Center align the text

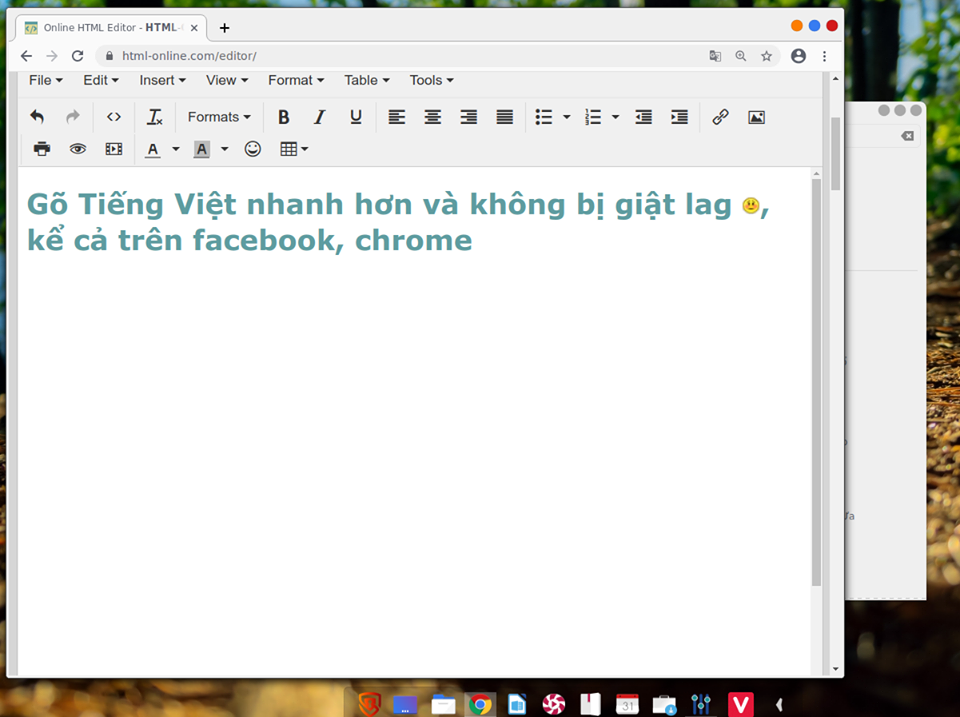433,116
